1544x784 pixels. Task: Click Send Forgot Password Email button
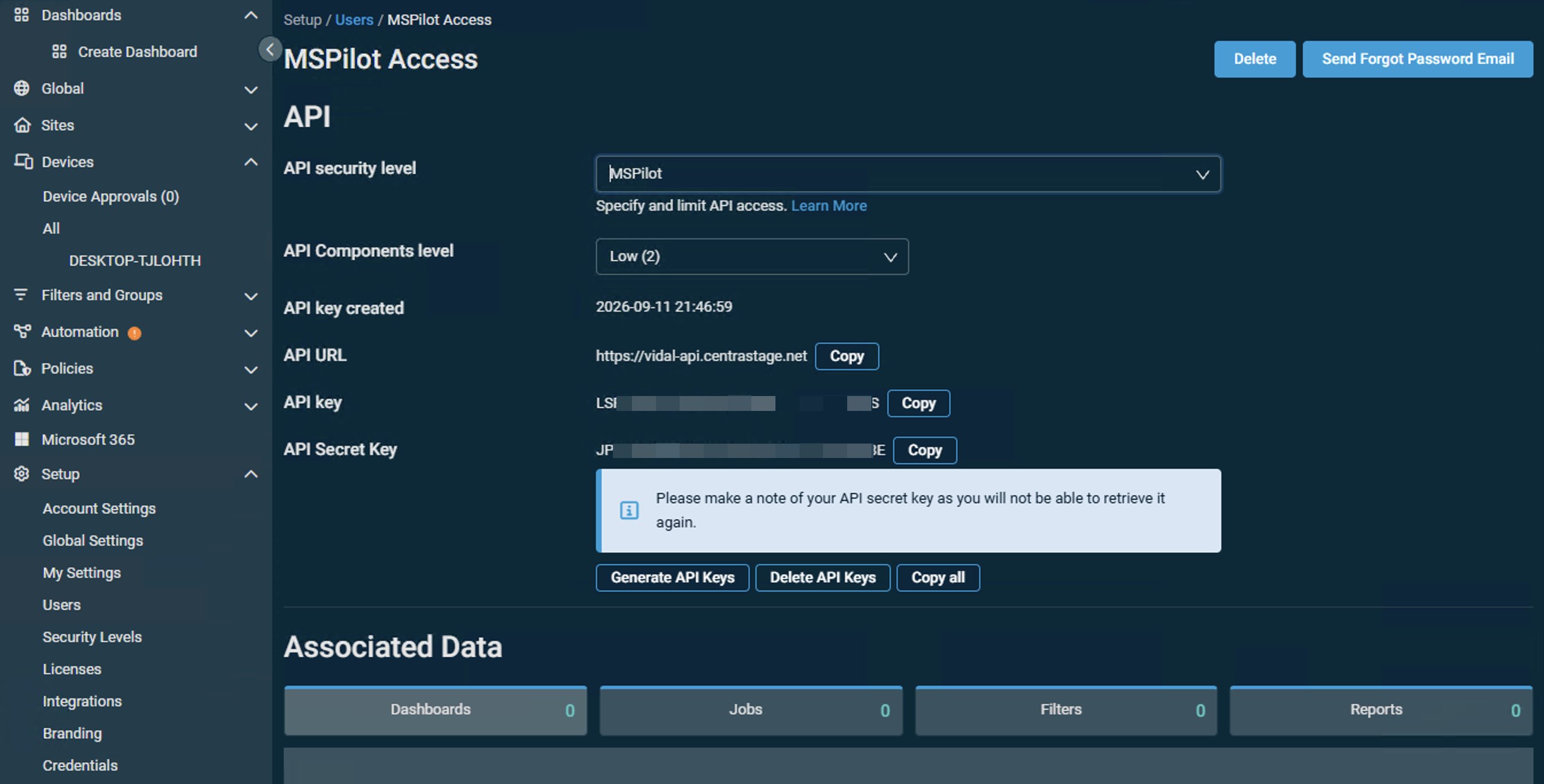tap(1418, 59)
